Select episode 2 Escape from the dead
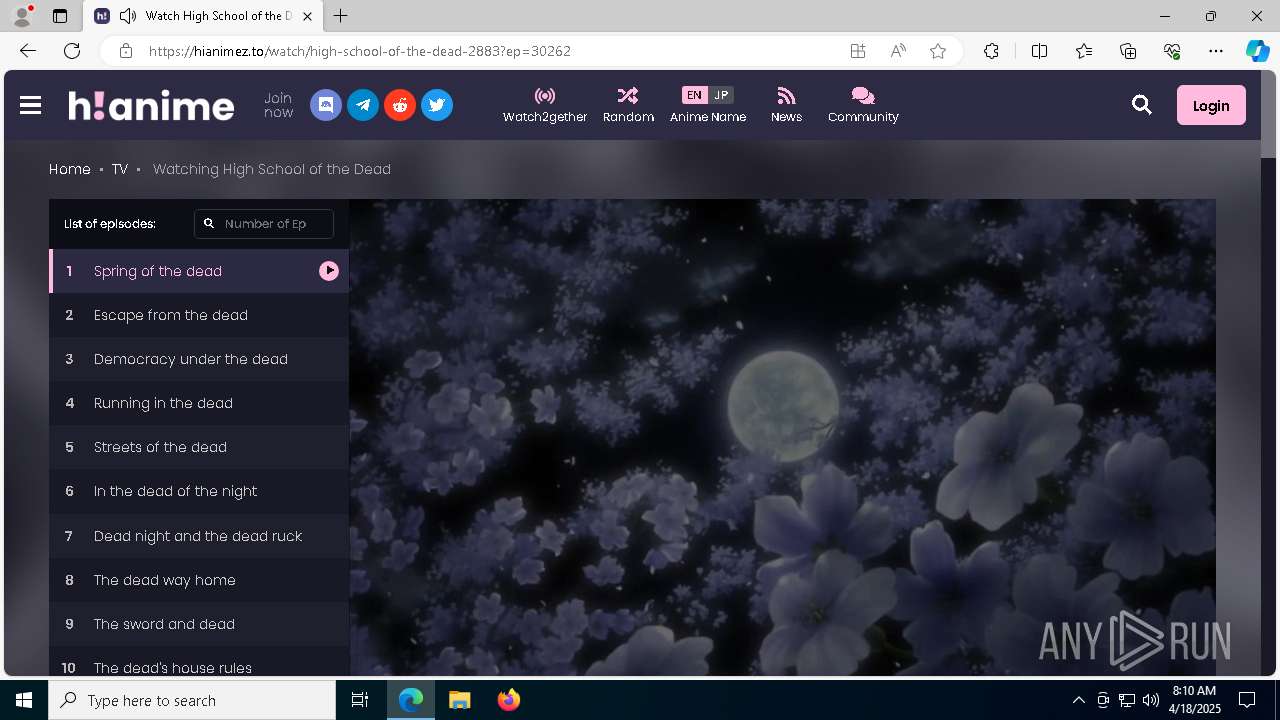This screenshot has width=1280, height=720. coord(199,315)
